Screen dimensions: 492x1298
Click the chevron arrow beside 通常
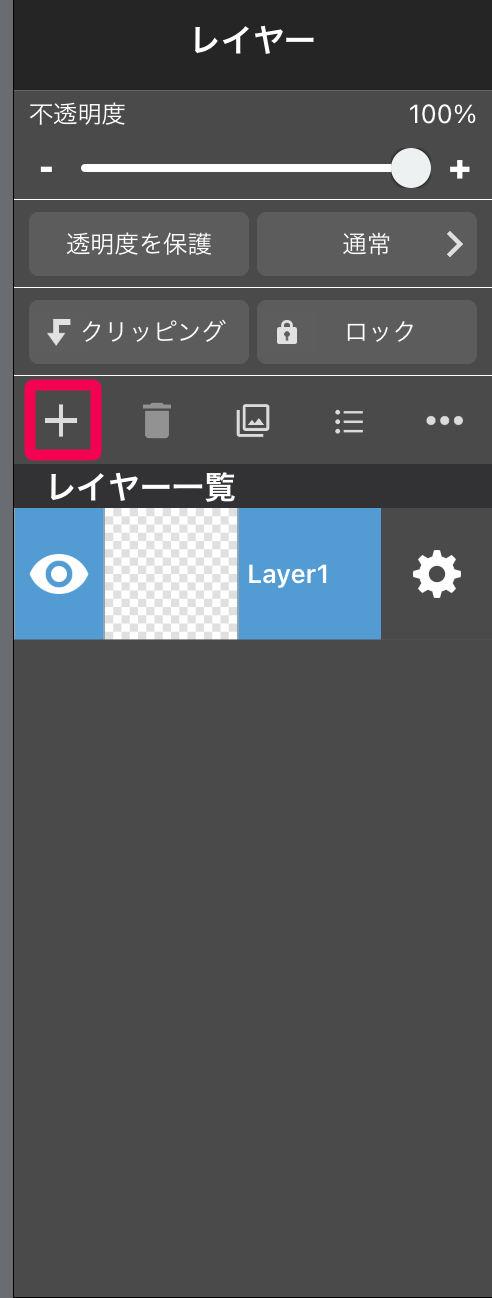(455, 244)
